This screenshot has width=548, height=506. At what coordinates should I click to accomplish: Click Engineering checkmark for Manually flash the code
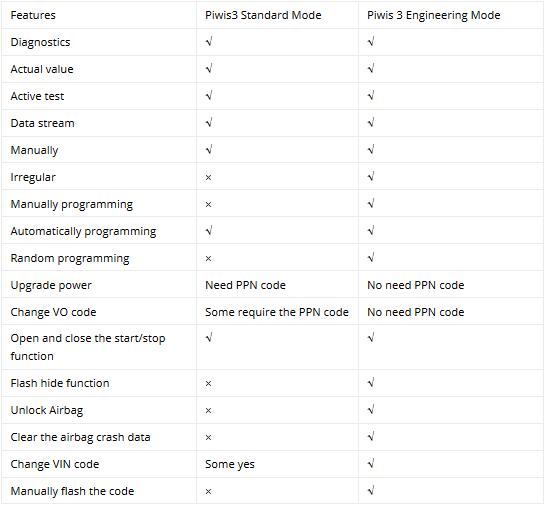coord(371,490)
